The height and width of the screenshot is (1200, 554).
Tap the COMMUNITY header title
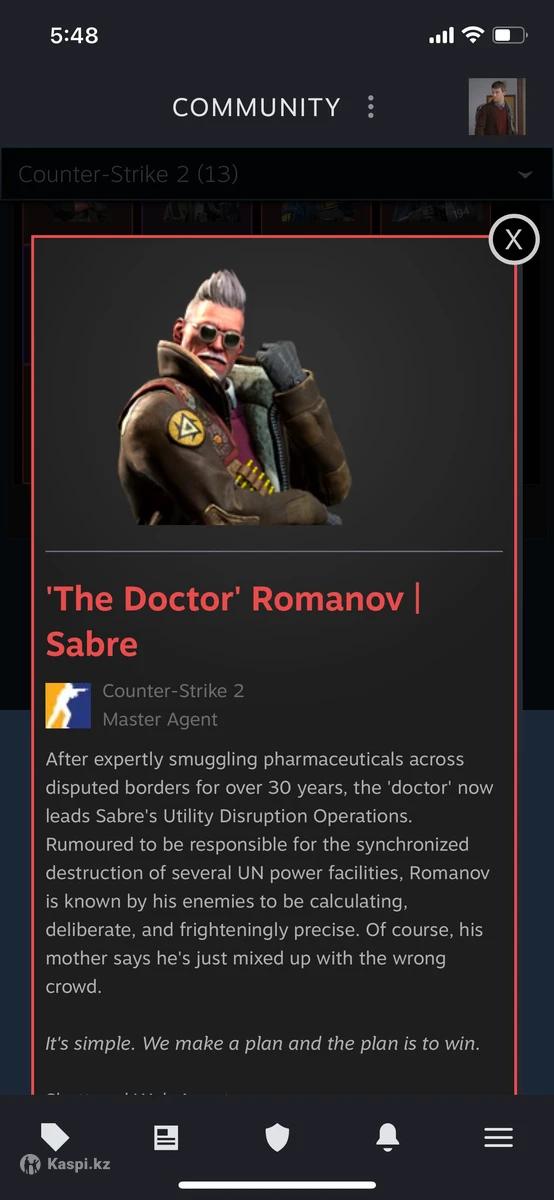coord(257,107)
